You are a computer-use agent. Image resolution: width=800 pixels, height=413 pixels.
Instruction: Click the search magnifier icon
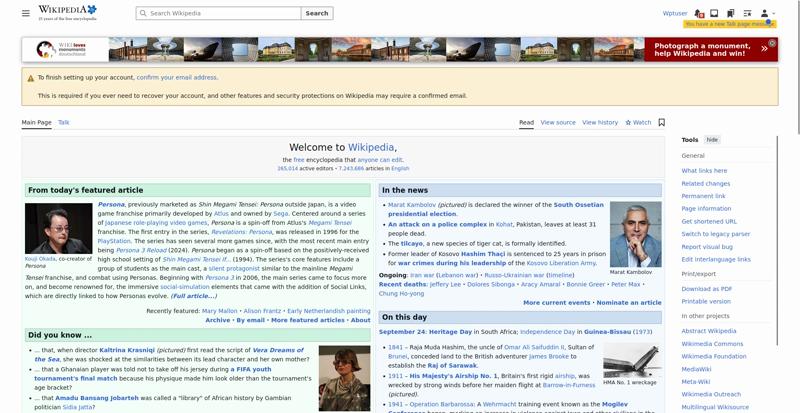[x=143, y=13]
